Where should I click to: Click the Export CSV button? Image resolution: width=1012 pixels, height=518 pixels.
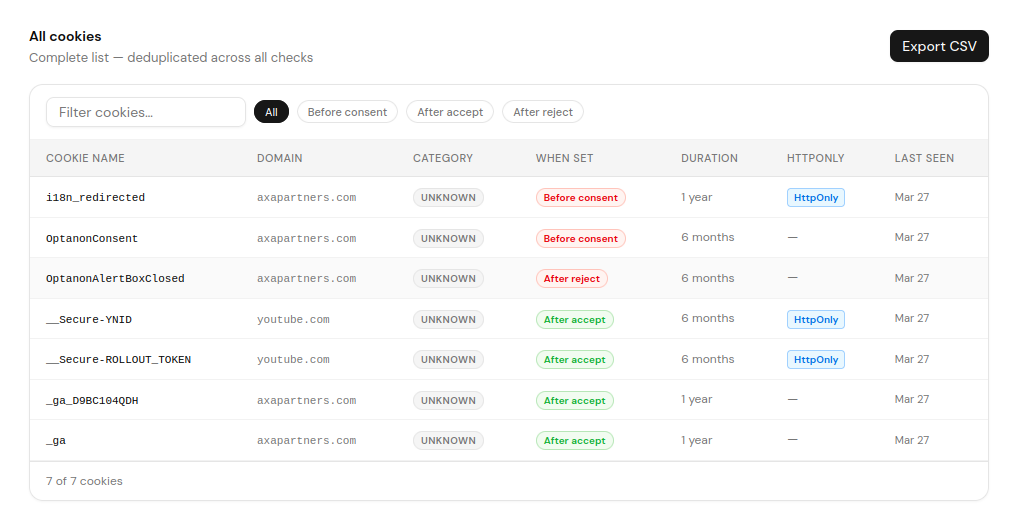coord(938,46)
